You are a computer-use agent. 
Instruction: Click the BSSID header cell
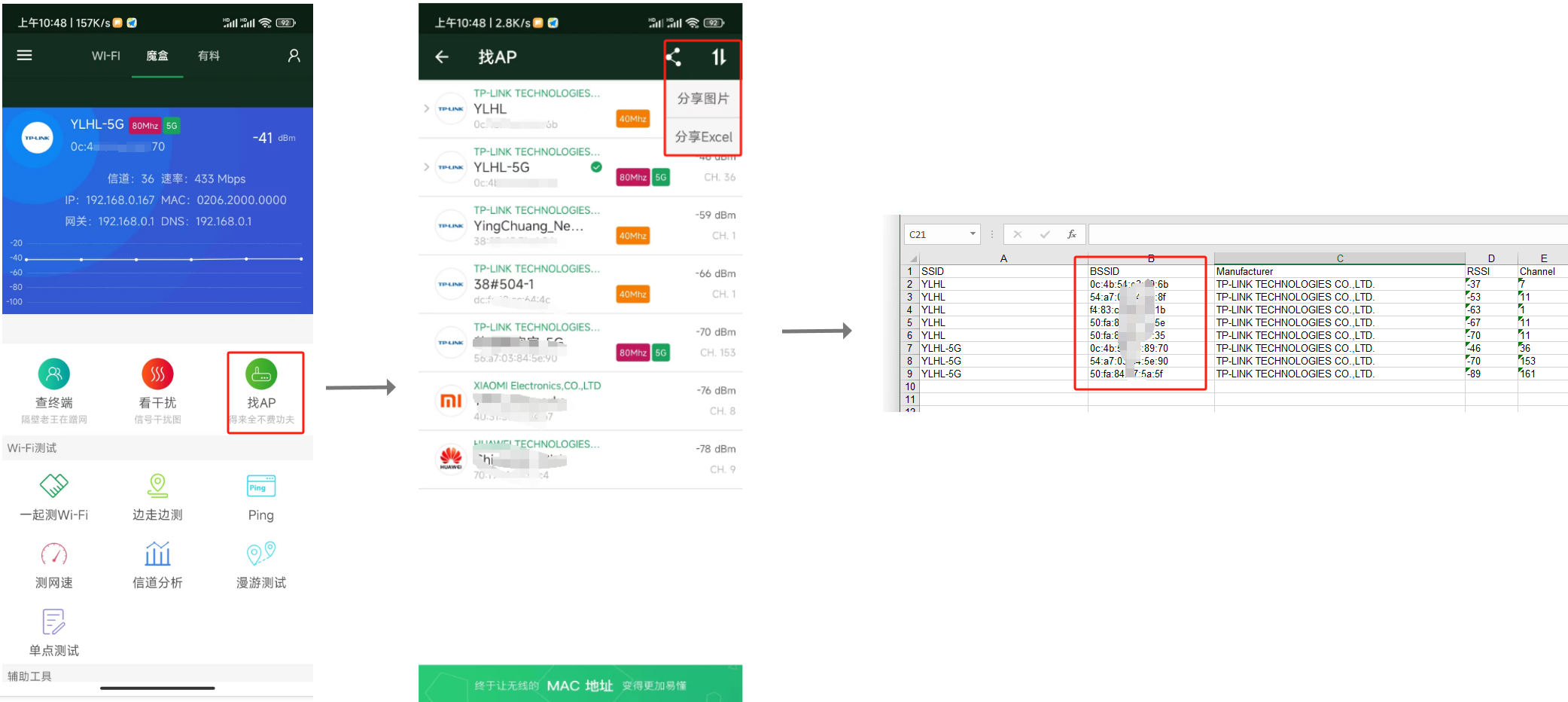pos(1151,271)
